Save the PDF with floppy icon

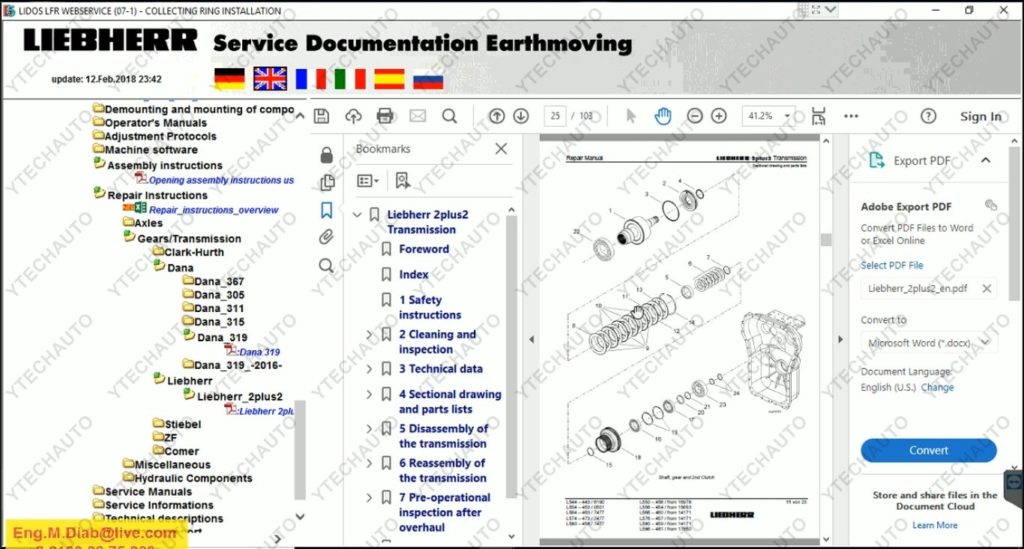click(x=321, y=116)
